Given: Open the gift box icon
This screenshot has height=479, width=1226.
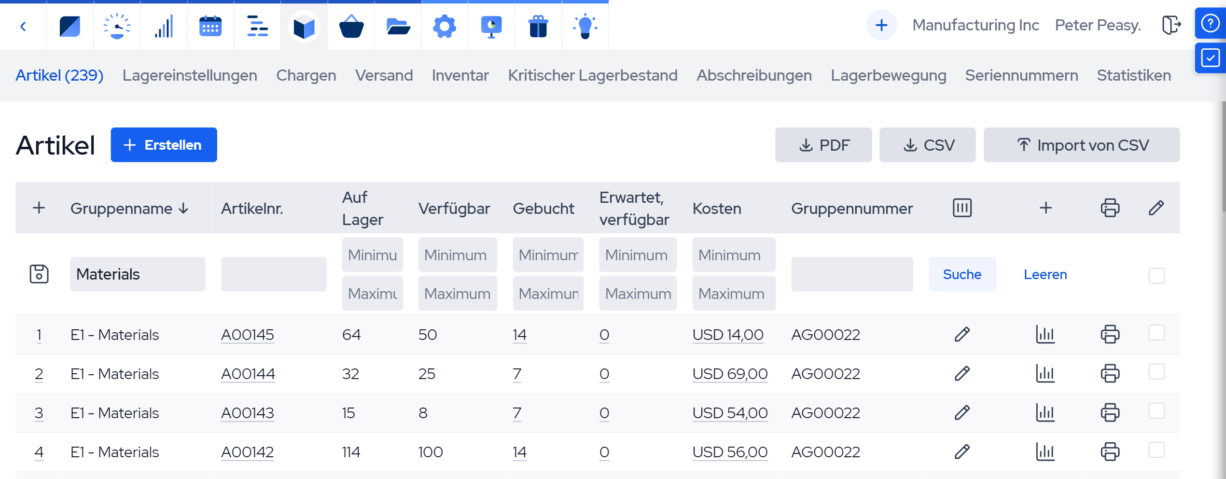Looking at the screenshot, I should 538,27.
